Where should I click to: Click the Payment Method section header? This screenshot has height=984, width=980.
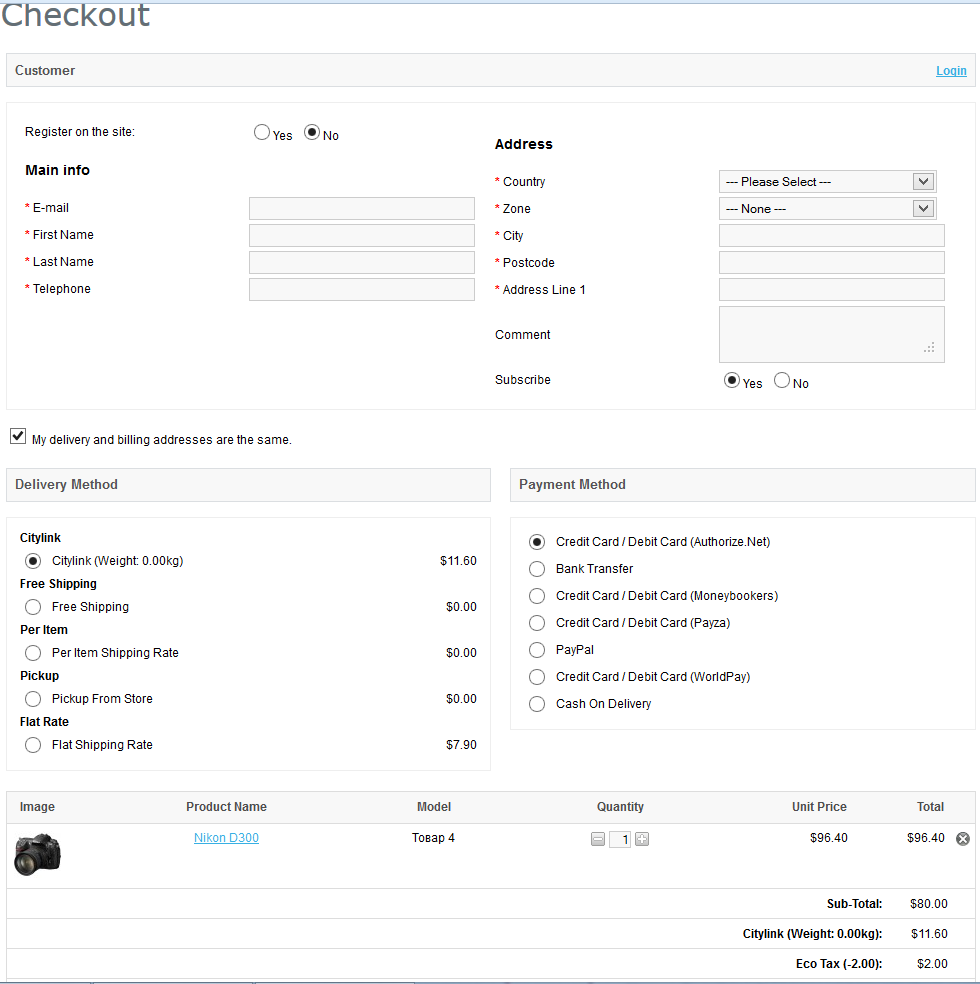[x=743, y=484]
